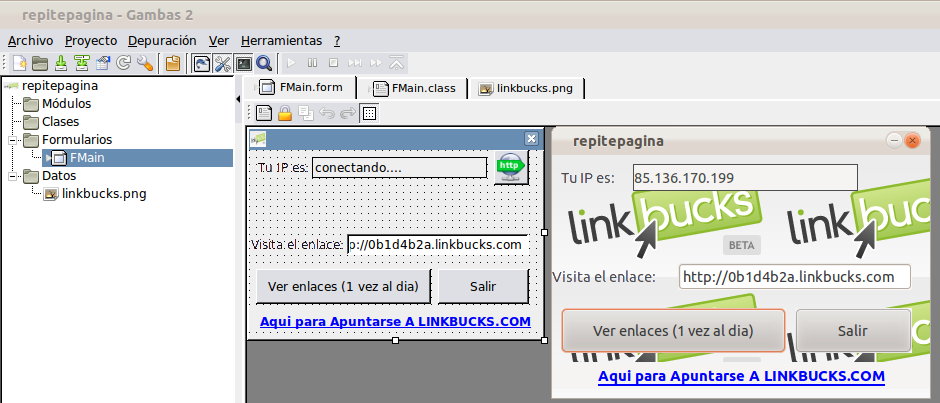Switch to the FMain.form tab
This screenshot has height=403, width=940.
tap(301, 88)
